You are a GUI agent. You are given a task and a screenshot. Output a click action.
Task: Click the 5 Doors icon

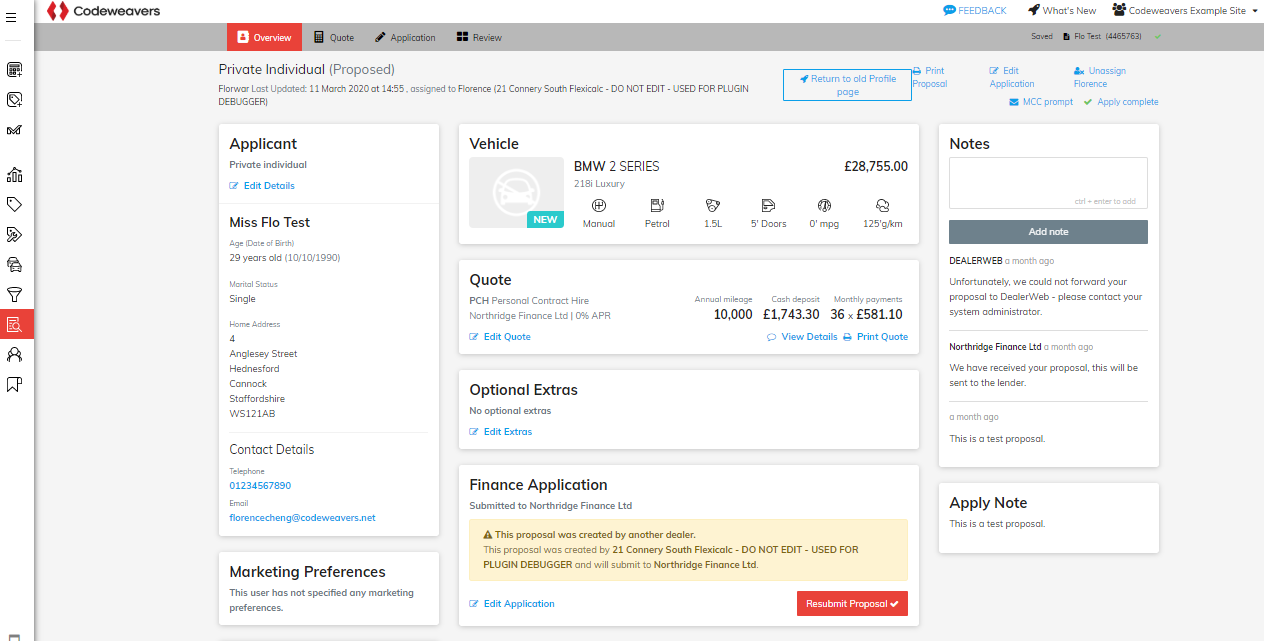pyautogui.click(x=768, y=205)
